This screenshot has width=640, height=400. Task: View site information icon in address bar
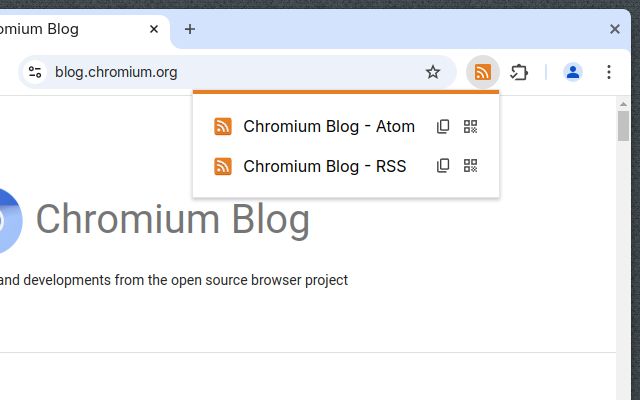(35, 72)
